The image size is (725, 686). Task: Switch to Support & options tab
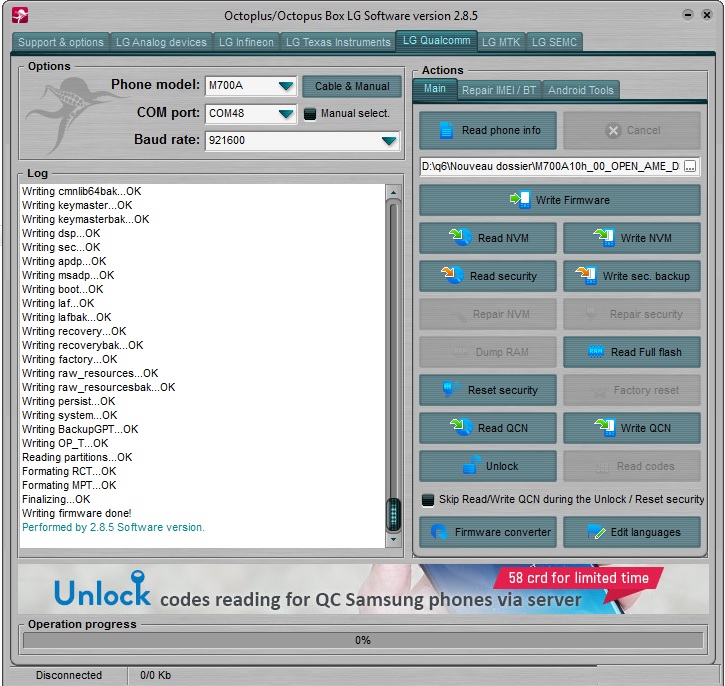tap(61, 42)
